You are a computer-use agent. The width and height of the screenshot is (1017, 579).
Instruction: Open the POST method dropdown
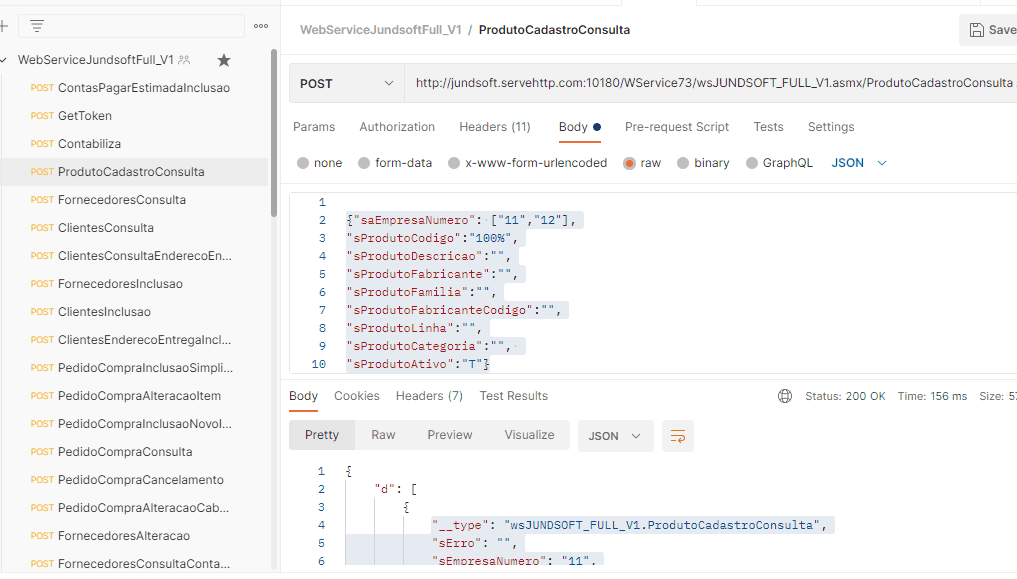pos(347,84)
